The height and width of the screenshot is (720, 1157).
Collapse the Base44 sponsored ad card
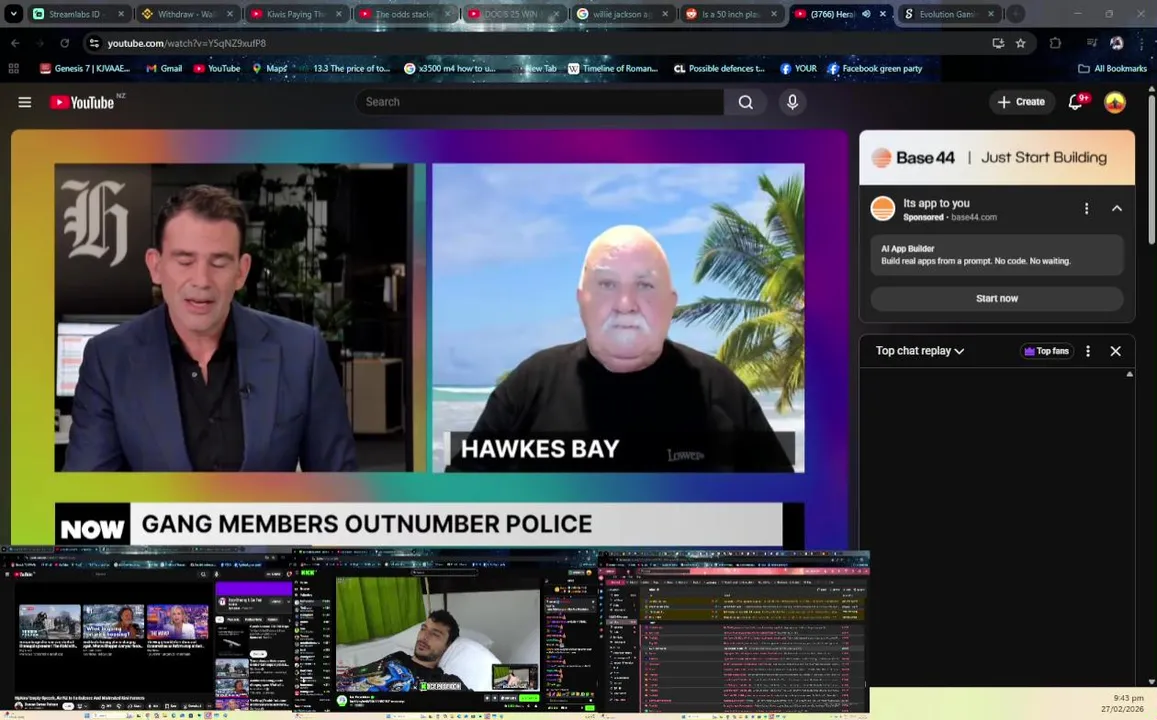coord(1116,209)
